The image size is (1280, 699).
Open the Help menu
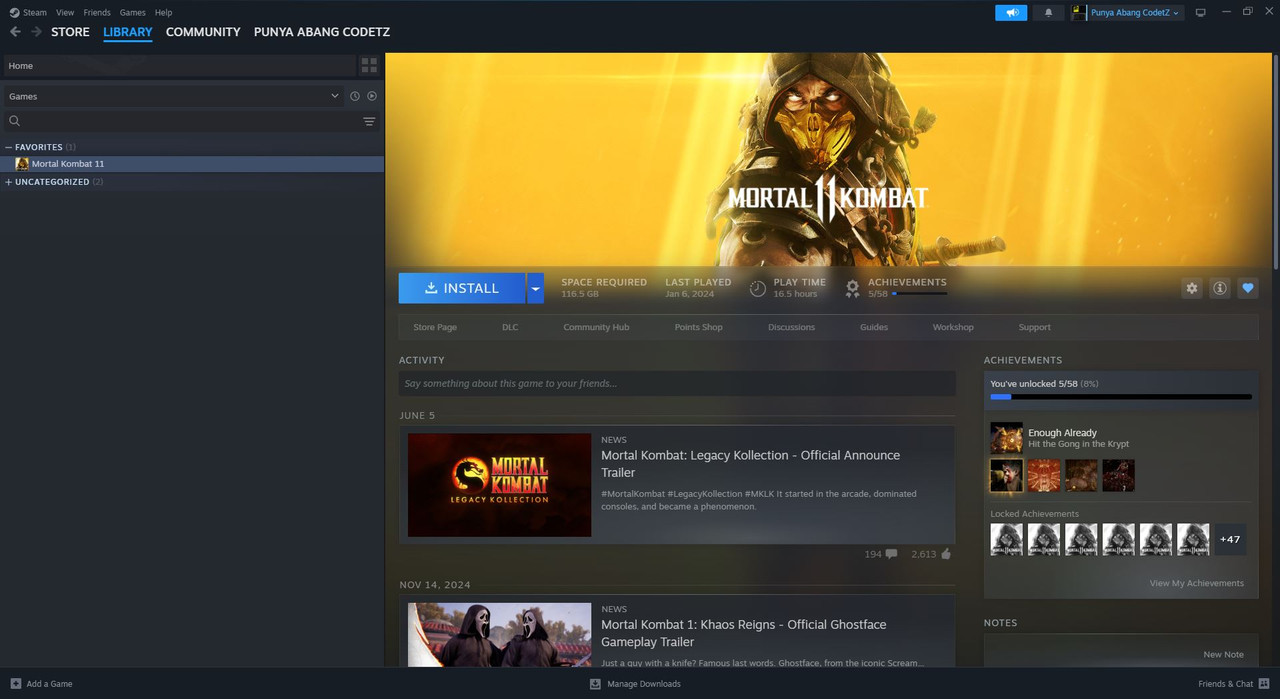[x=163, y=13]
